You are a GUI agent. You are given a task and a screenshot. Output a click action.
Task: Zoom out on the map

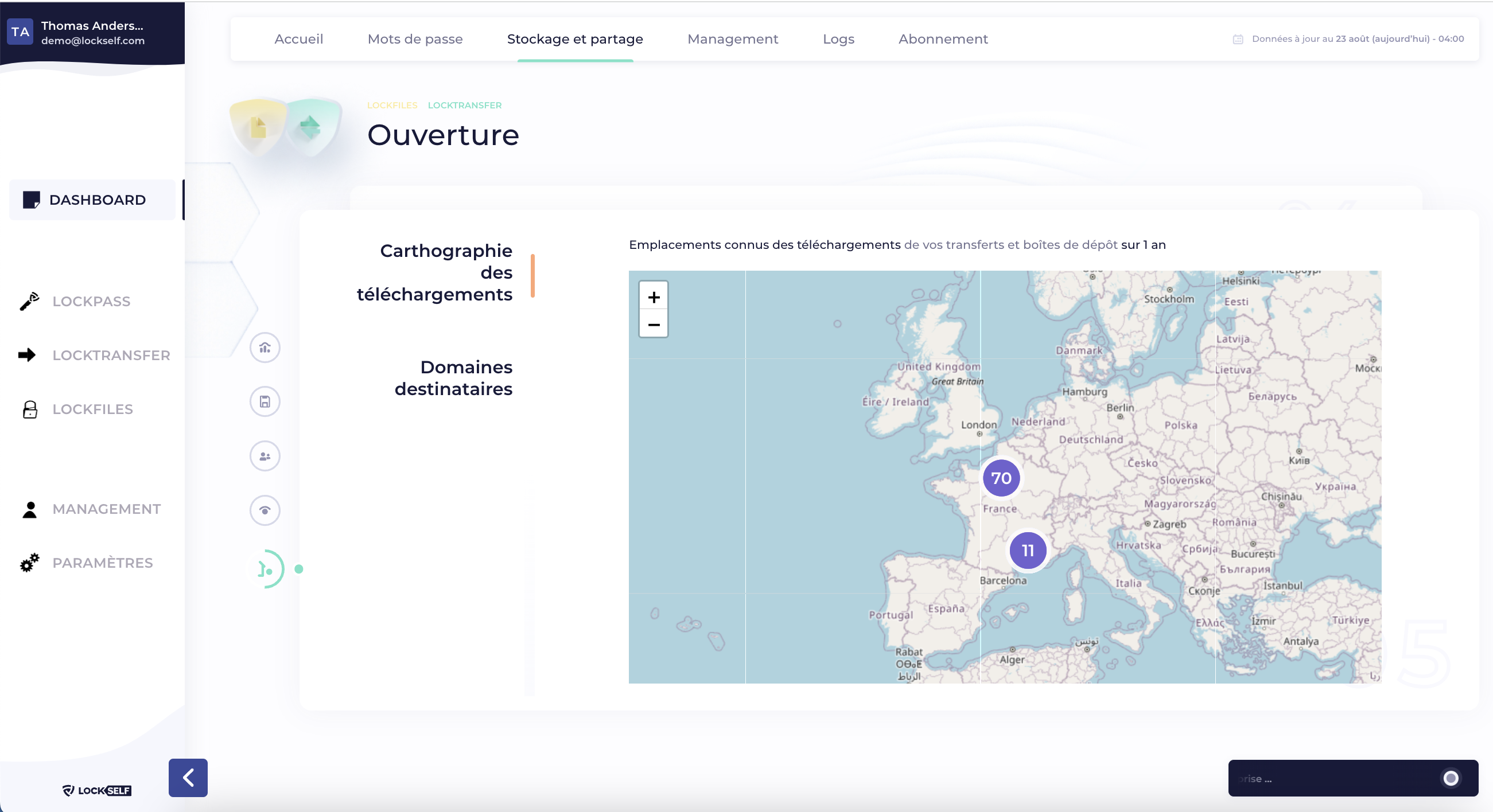(x=654, y=325)
